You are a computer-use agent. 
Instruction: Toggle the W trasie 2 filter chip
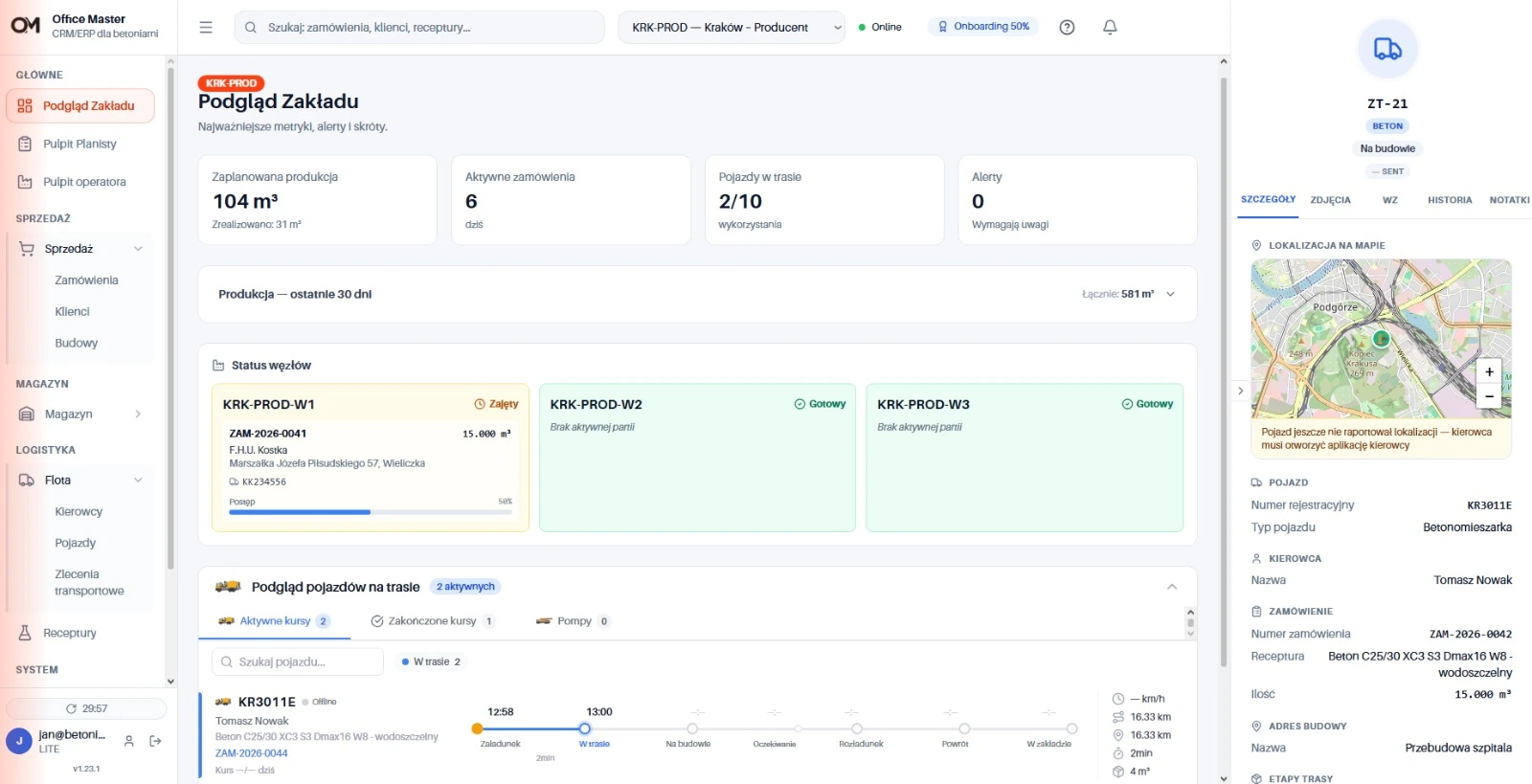point(432,661)
